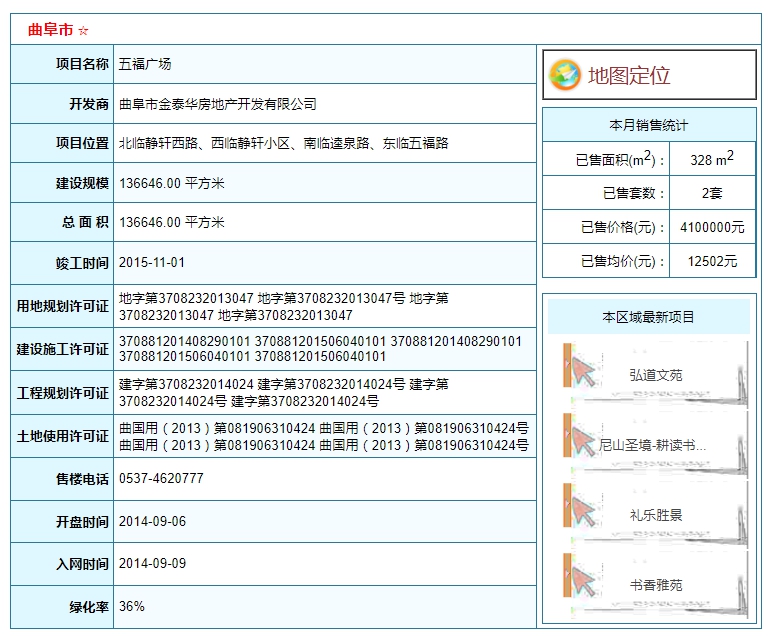772x637 pixels.
Task: Open the 书香雅苑 project link
Action: tap(655, 585)
